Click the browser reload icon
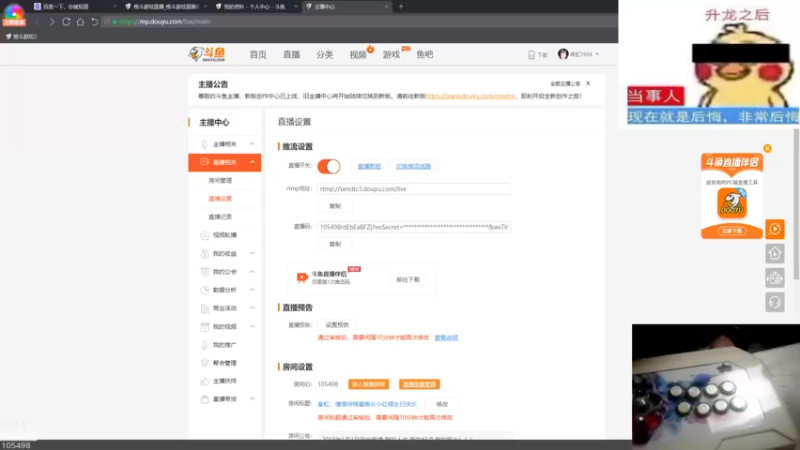Image resolution: width=800 pixels, height=450 pixels. (66, 21)
